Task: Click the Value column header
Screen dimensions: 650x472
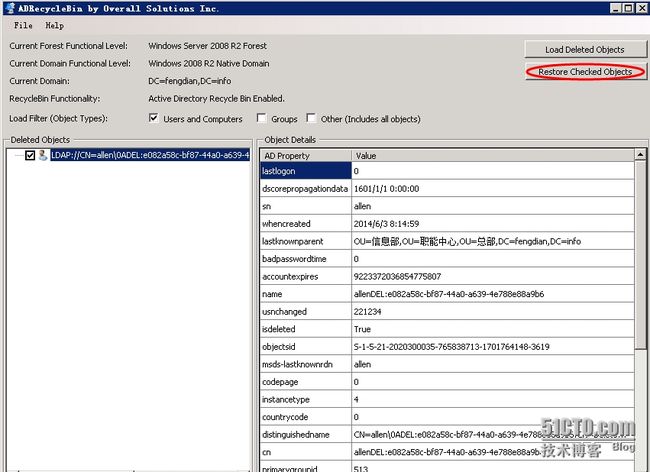Action: point(493,156)
